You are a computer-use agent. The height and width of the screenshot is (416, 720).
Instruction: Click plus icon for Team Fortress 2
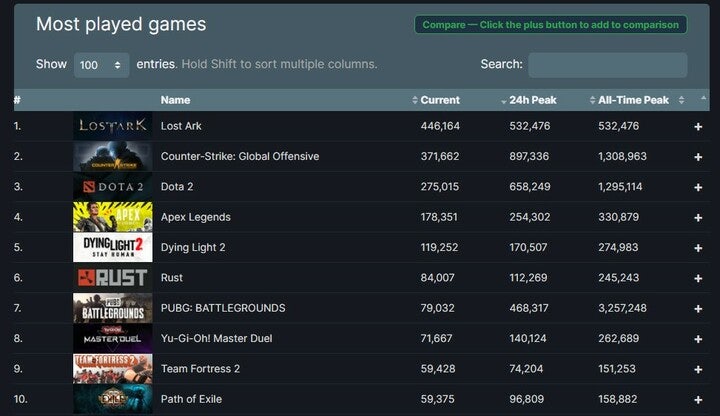pyautogui.click(x=698, y=369)
